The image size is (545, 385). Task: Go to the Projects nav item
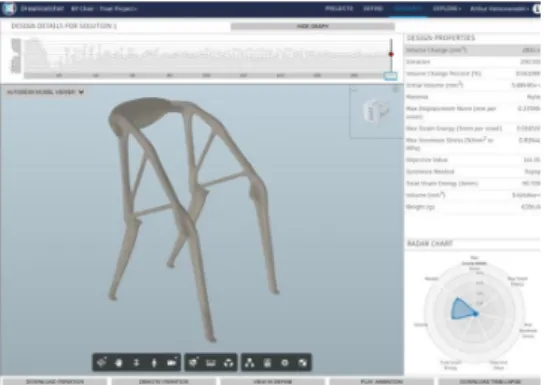coord(339,9)
